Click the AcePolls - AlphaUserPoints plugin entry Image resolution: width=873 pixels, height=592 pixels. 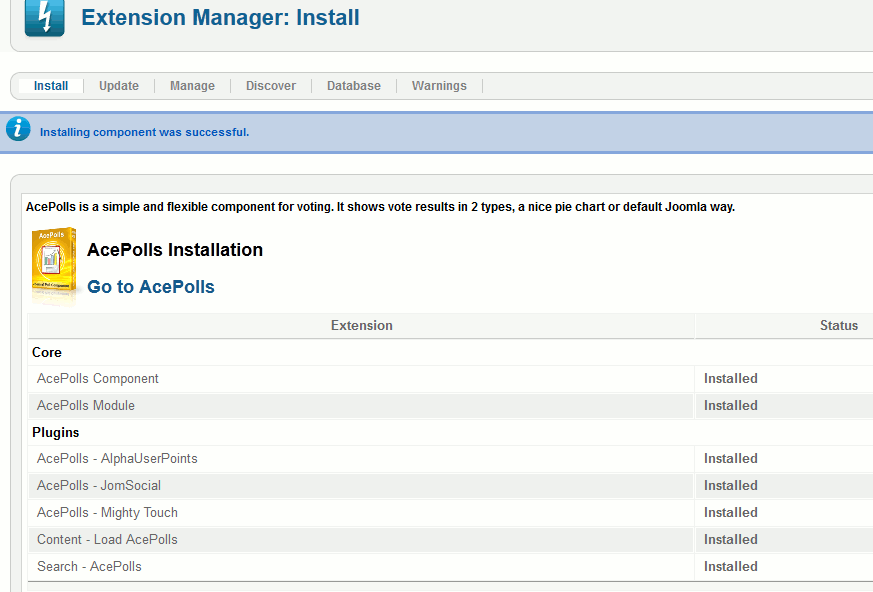[x=117, y=459]
